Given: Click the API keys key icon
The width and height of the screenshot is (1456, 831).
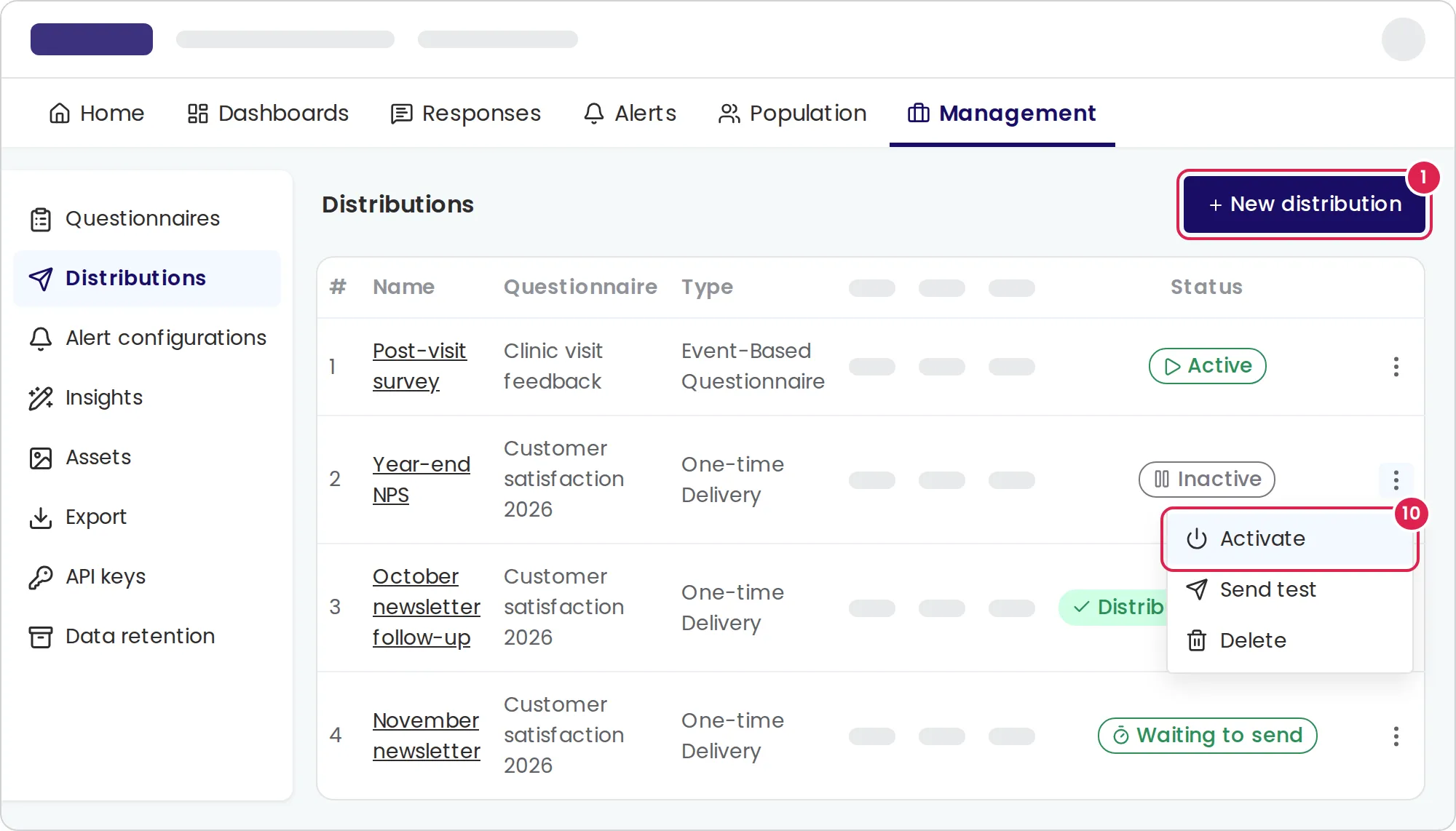Looking at the screenshot, I should (x=41, y=577).
